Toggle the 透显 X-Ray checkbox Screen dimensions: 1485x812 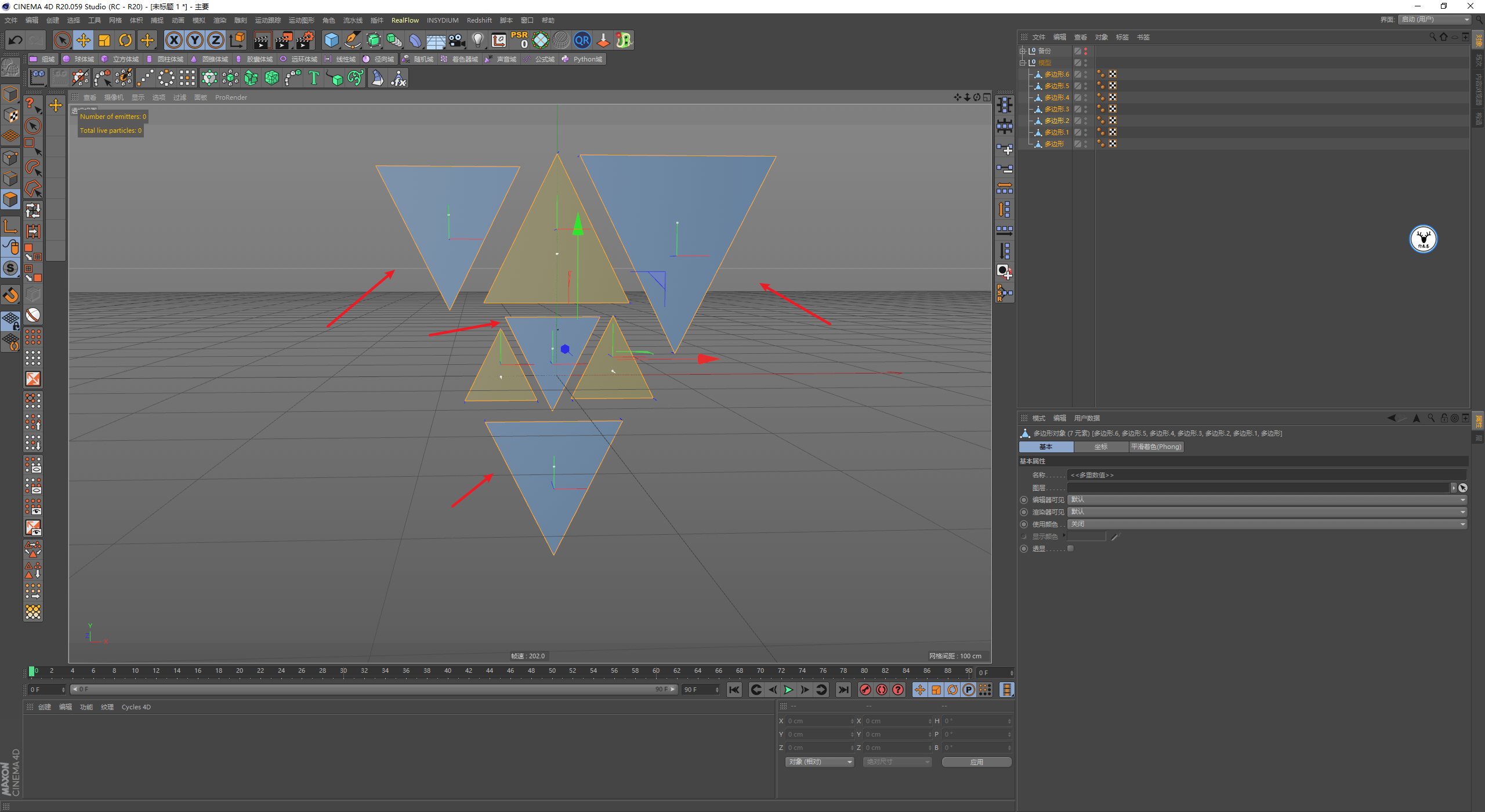coord(1071,549)
